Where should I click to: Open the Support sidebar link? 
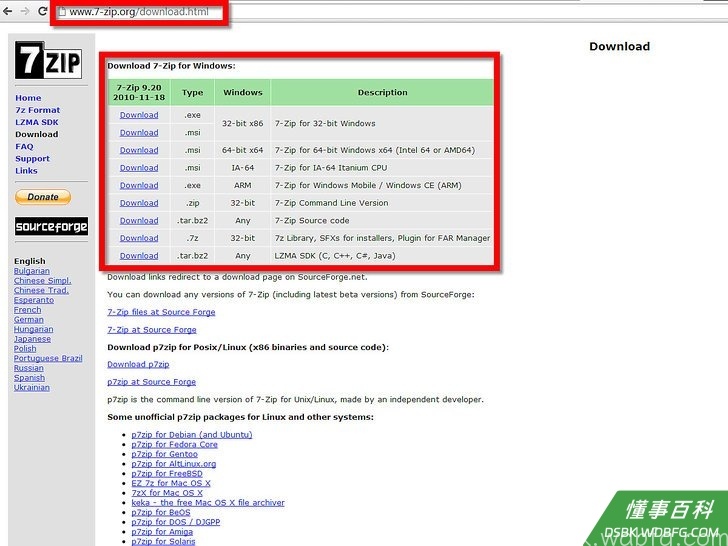32,158
